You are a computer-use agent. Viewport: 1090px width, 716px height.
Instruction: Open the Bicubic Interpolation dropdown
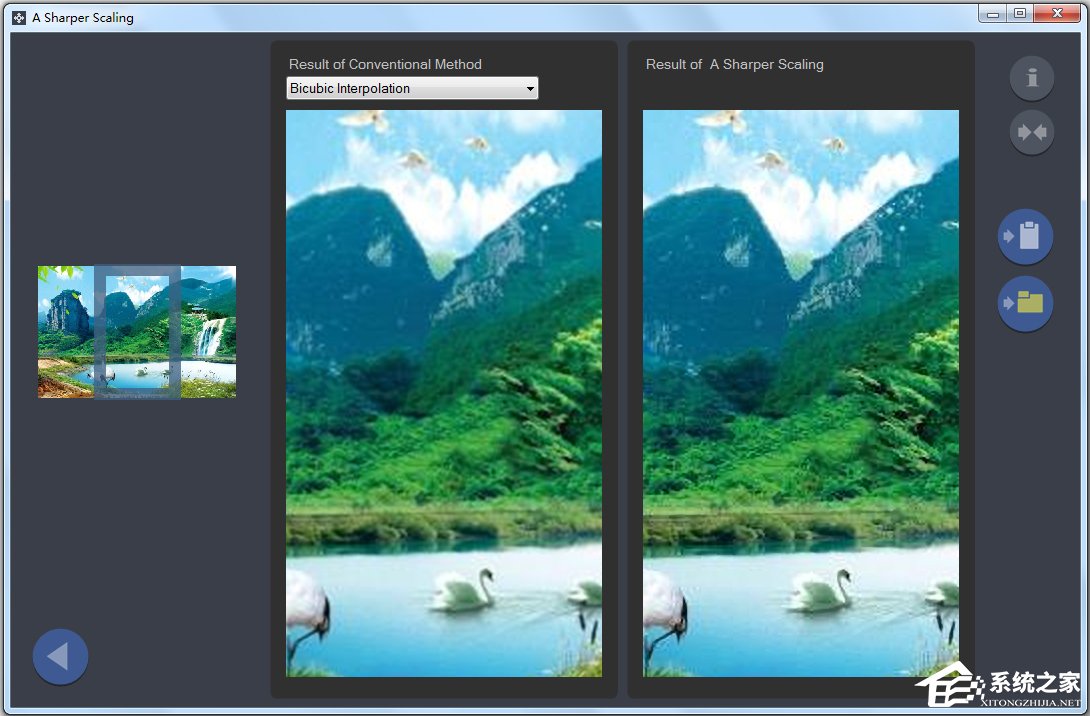point(412,88)
